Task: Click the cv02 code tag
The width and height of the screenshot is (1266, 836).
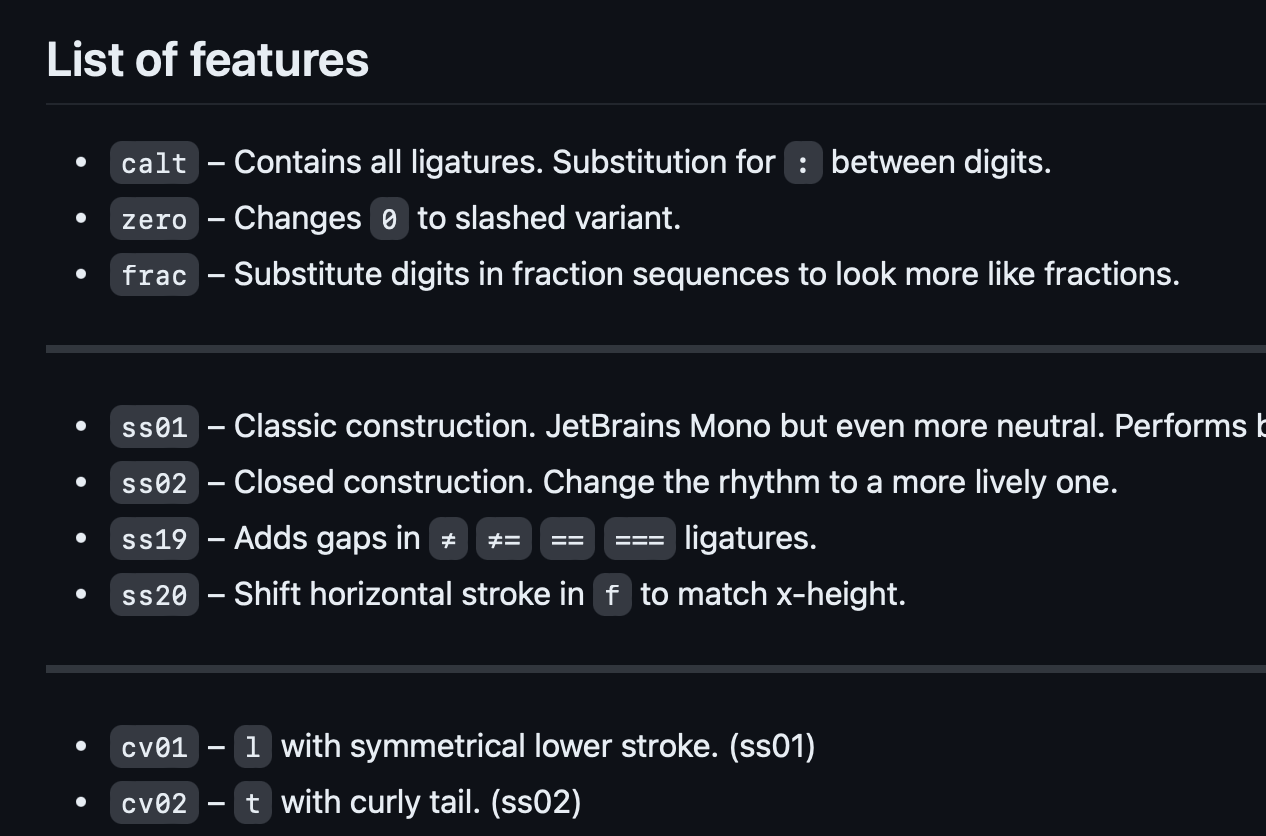Action: [154, 803]
